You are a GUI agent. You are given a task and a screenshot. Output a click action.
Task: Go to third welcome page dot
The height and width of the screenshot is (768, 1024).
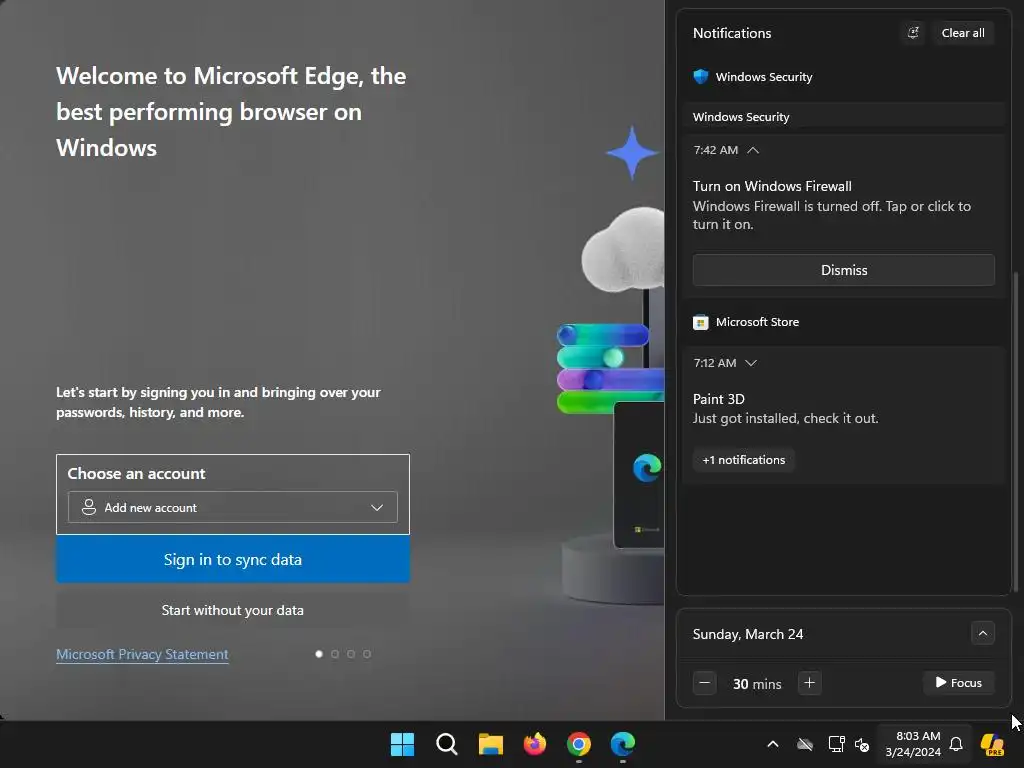[x=351, y=654]
